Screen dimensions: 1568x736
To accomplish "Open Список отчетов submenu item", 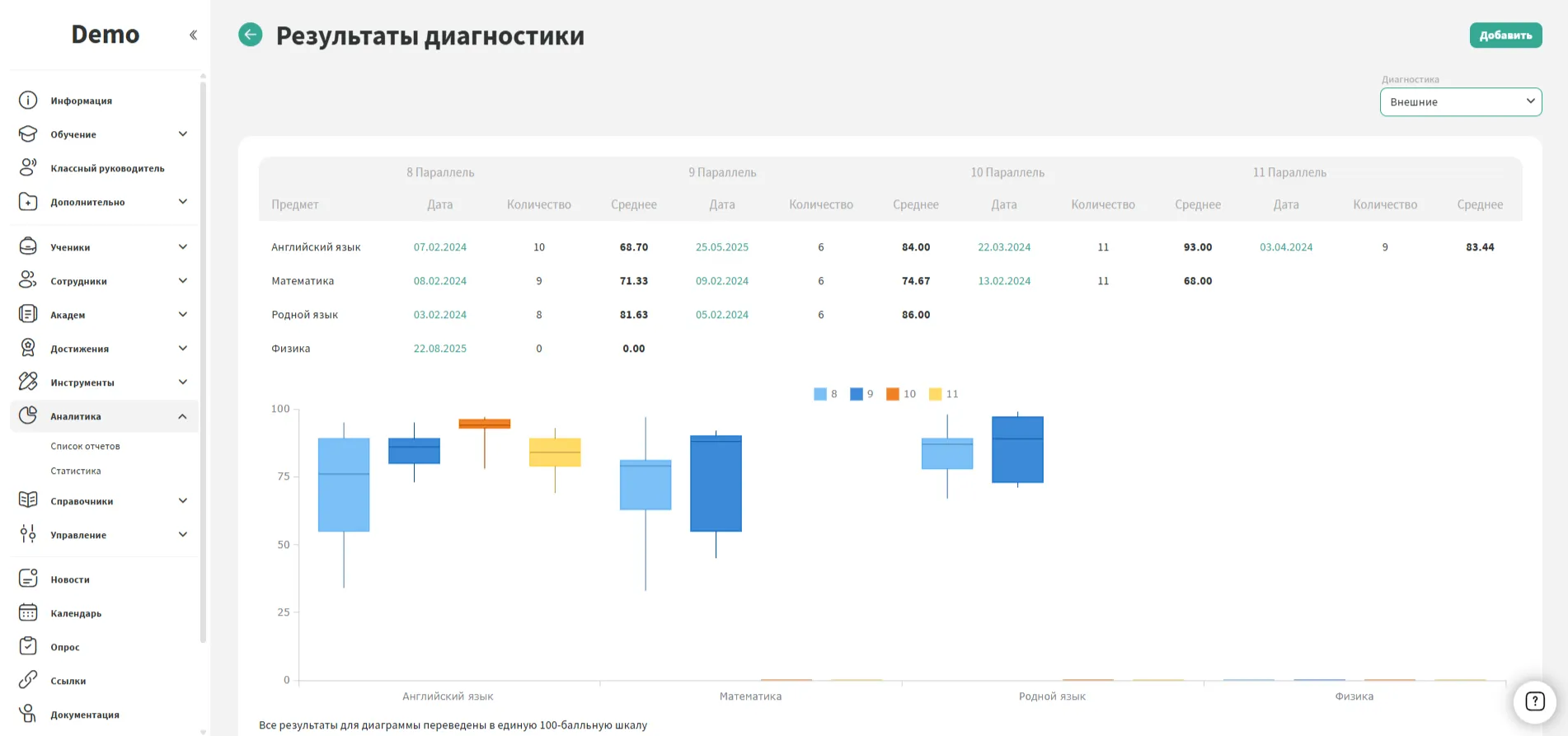I will (85, 446).
